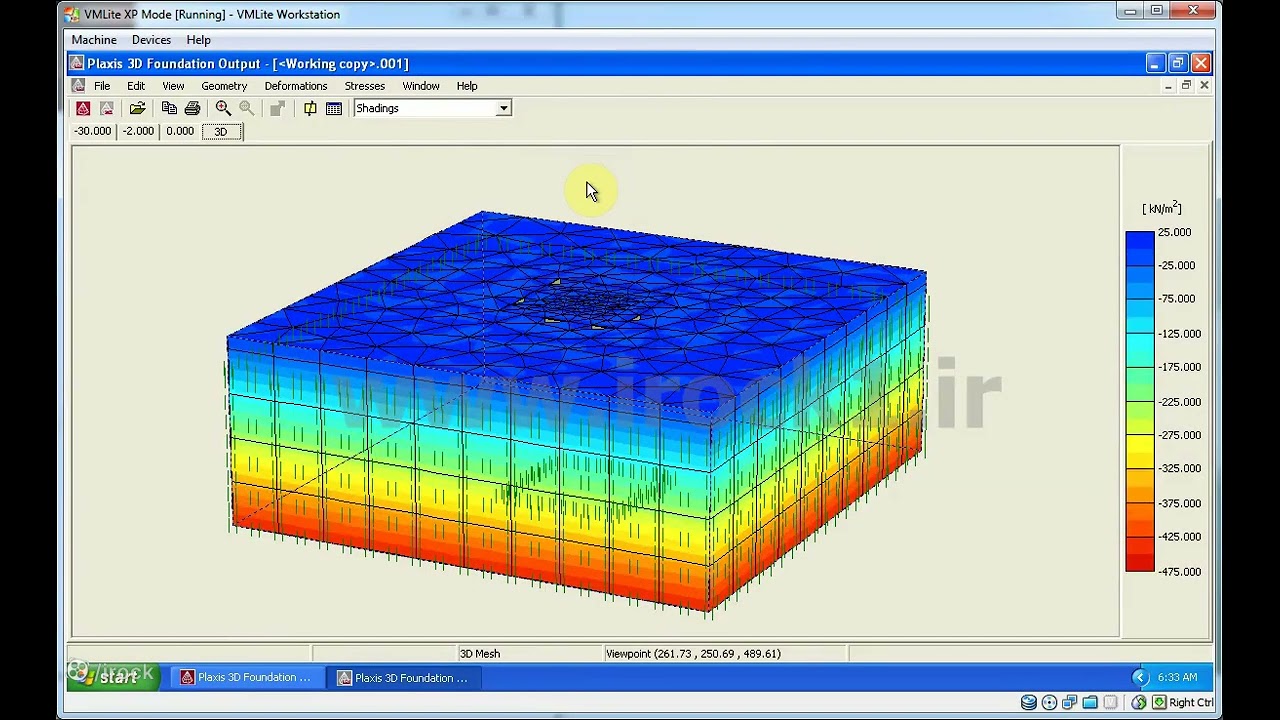Click the red Plaxis program toolbar icon

(83, 108)
